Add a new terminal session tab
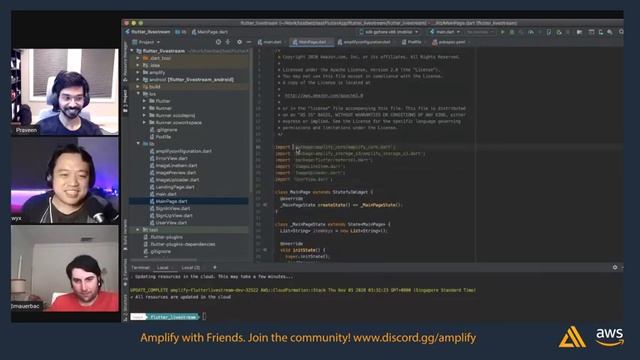The width and height of the screenshot is (640, 360). click(x=215, y=267)
